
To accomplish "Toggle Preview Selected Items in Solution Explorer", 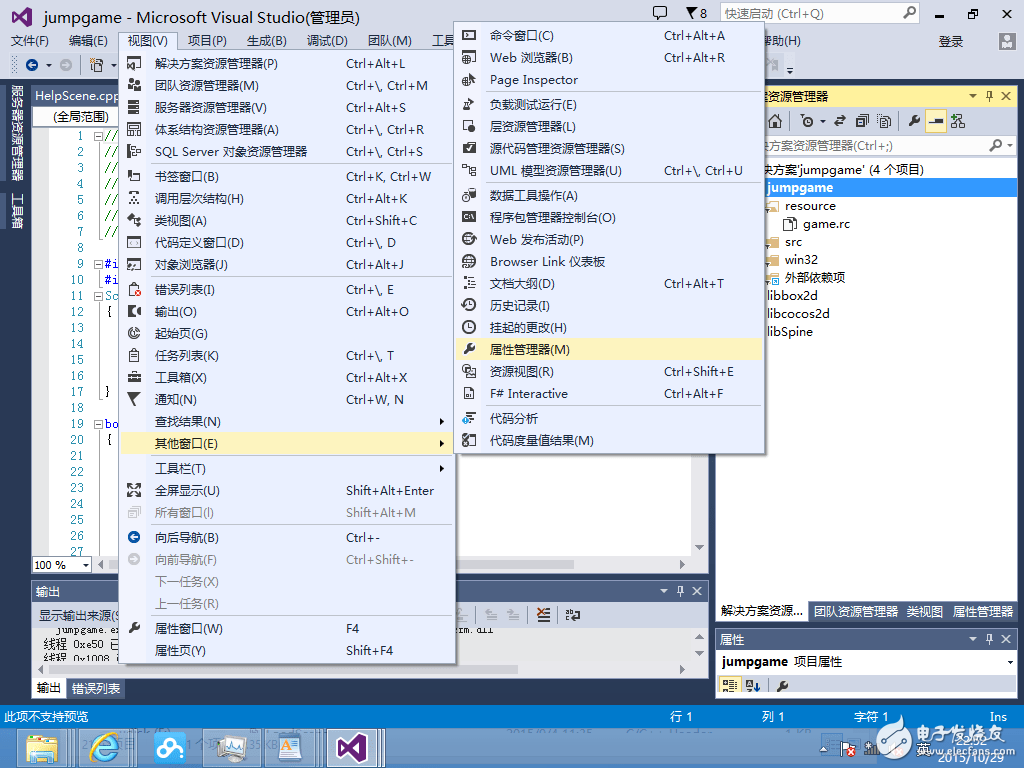I will point(937,120).
